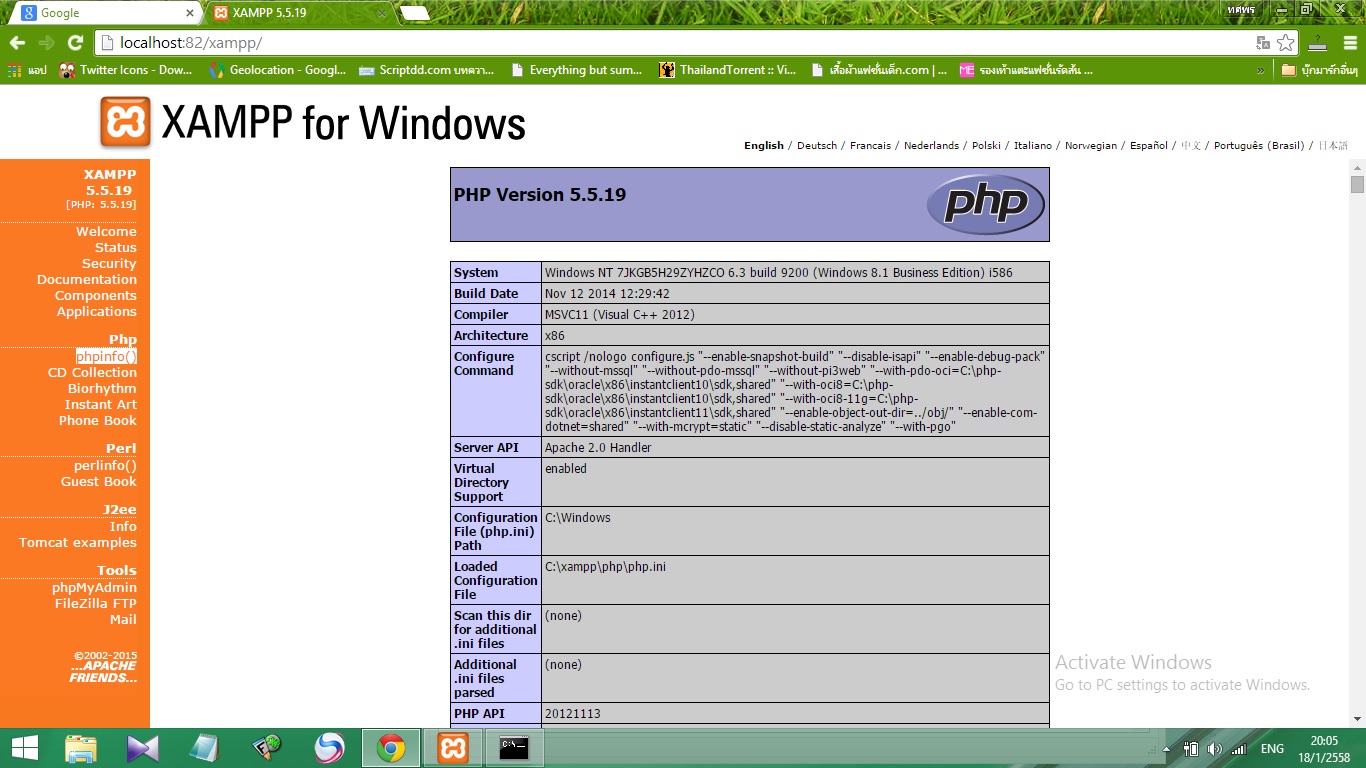Open Geolocation - Google bookmark
The image size is (1366, 768).
[278, 70]
